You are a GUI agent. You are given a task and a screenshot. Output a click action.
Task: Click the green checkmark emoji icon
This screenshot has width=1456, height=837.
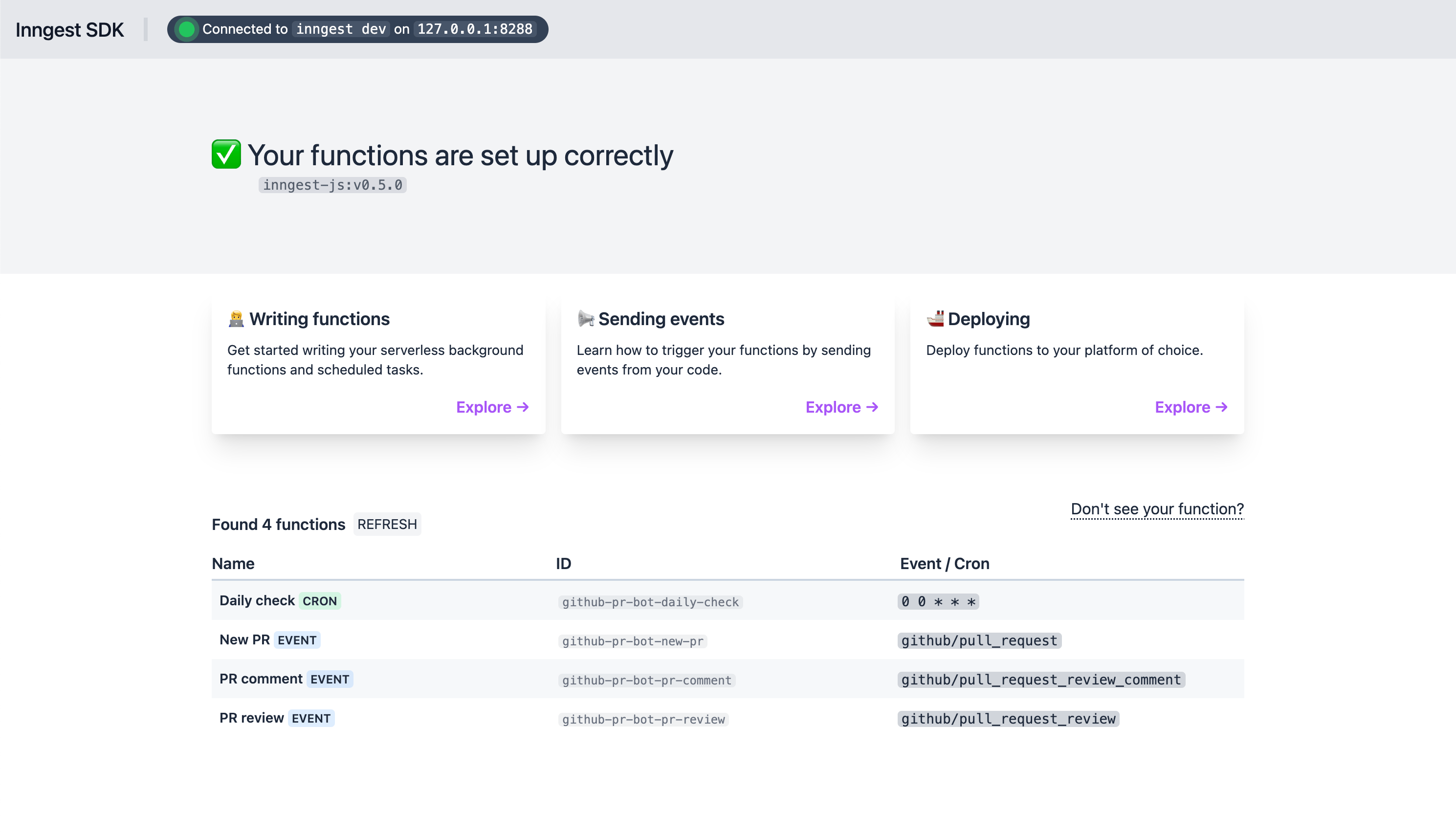point(226,154)
